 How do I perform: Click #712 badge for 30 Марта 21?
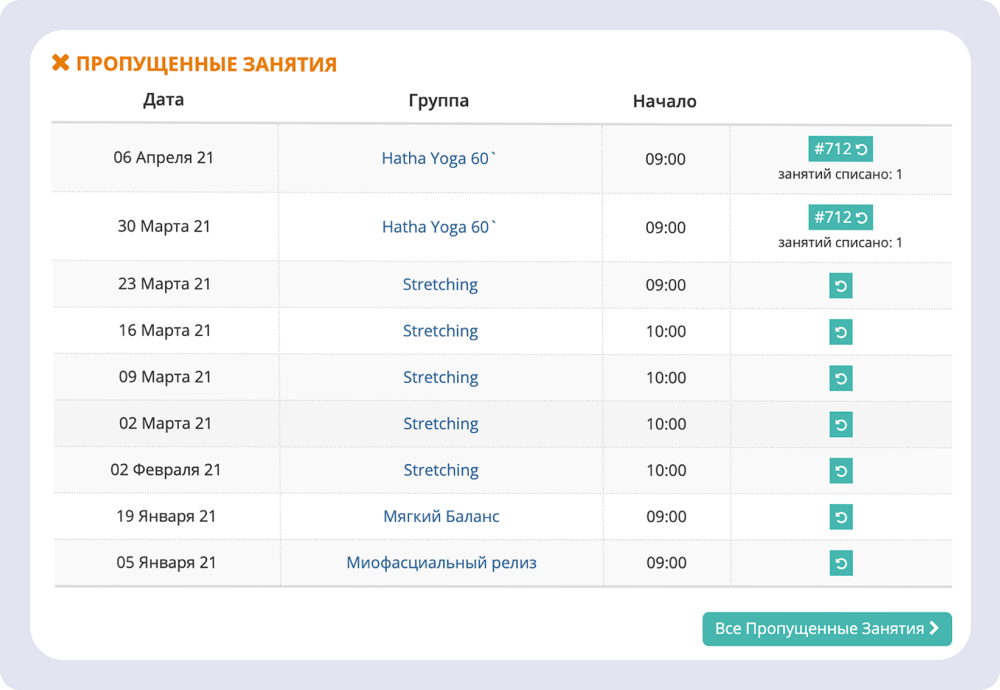pos(840,217)
